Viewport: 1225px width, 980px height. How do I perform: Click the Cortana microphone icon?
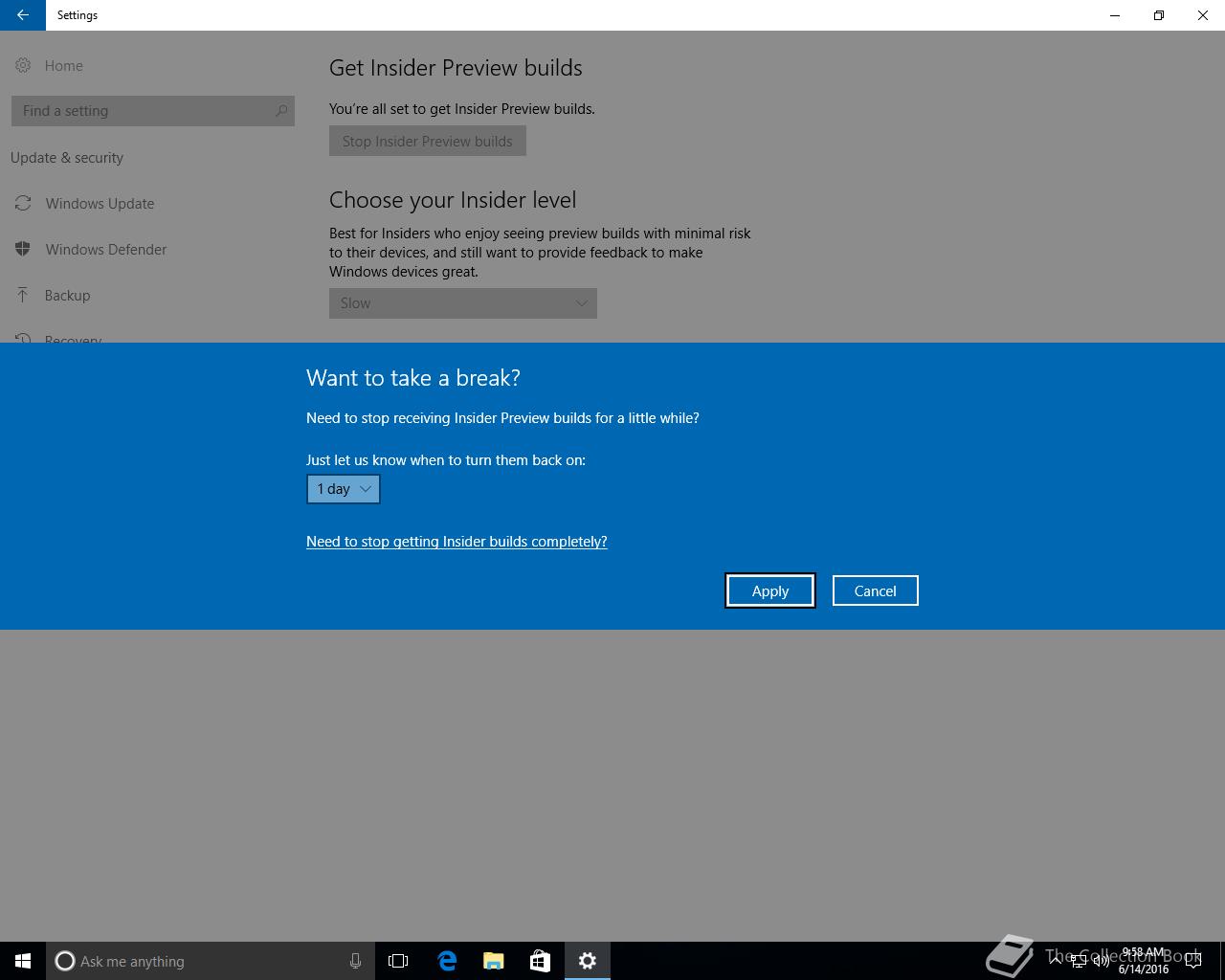(x=355, y=961)
